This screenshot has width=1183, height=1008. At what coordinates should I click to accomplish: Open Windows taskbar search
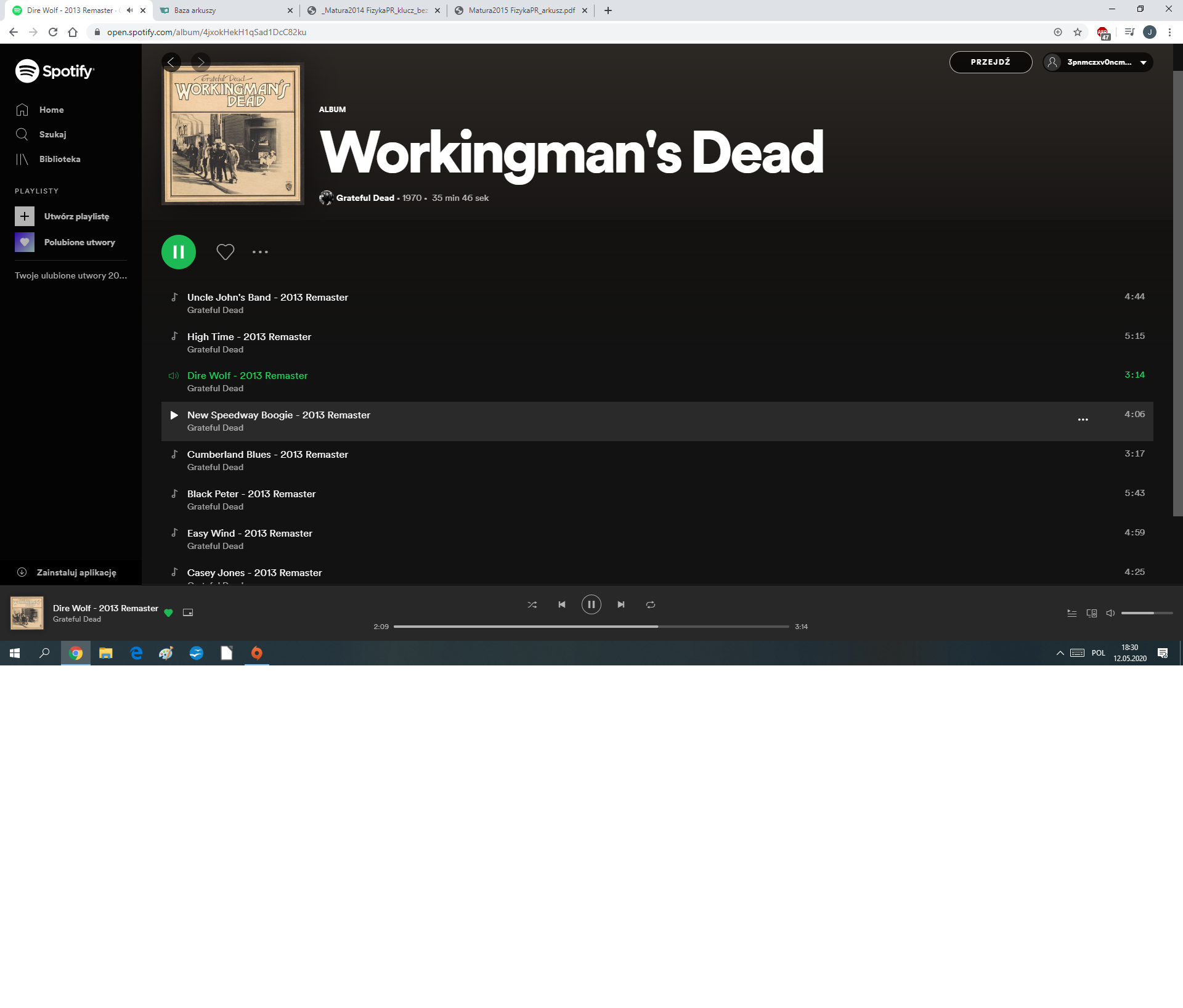click(44, 653)
